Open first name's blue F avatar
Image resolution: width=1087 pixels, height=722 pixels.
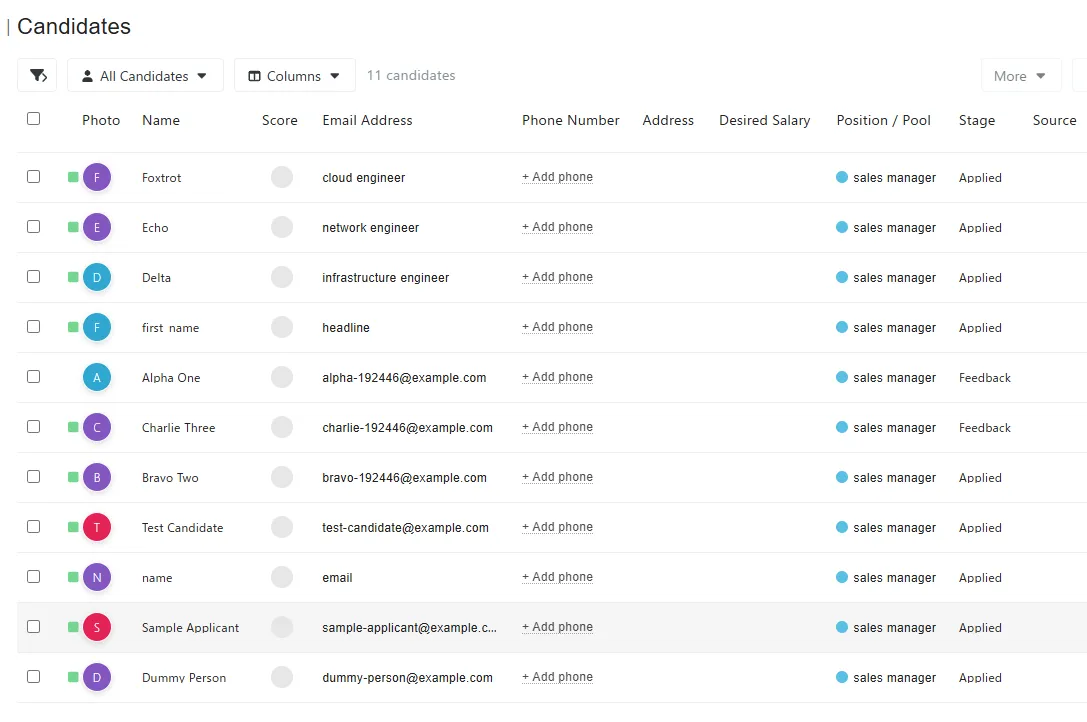coord(97,327)
